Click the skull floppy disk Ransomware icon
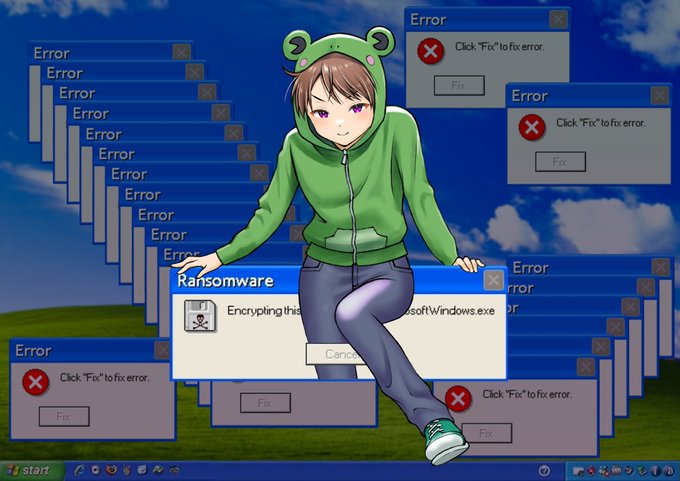Image resolution: width=680 pixels, height=481 pixels. click(200, 316)
